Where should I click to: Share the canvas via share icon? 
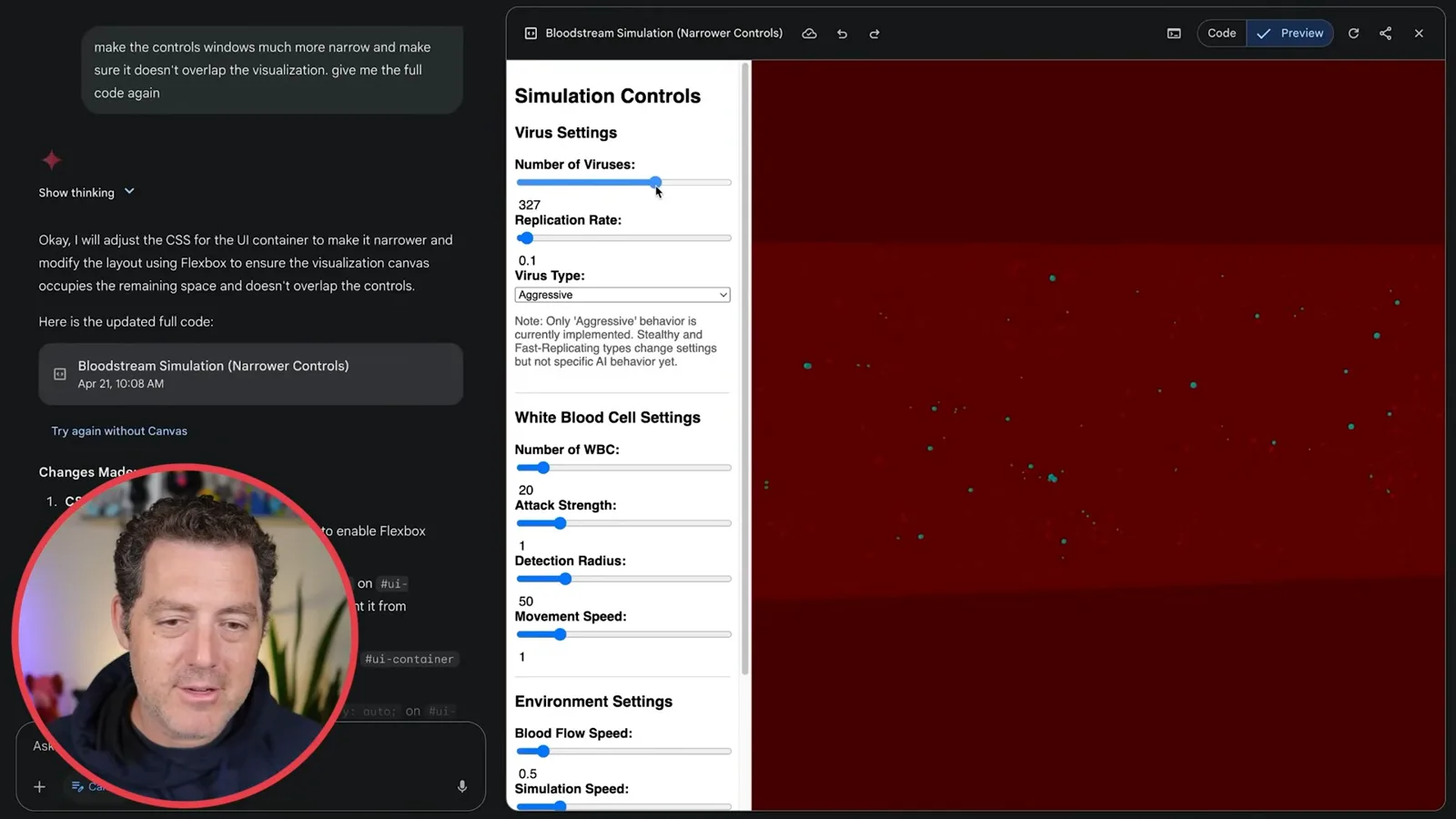click(1385, 34)
